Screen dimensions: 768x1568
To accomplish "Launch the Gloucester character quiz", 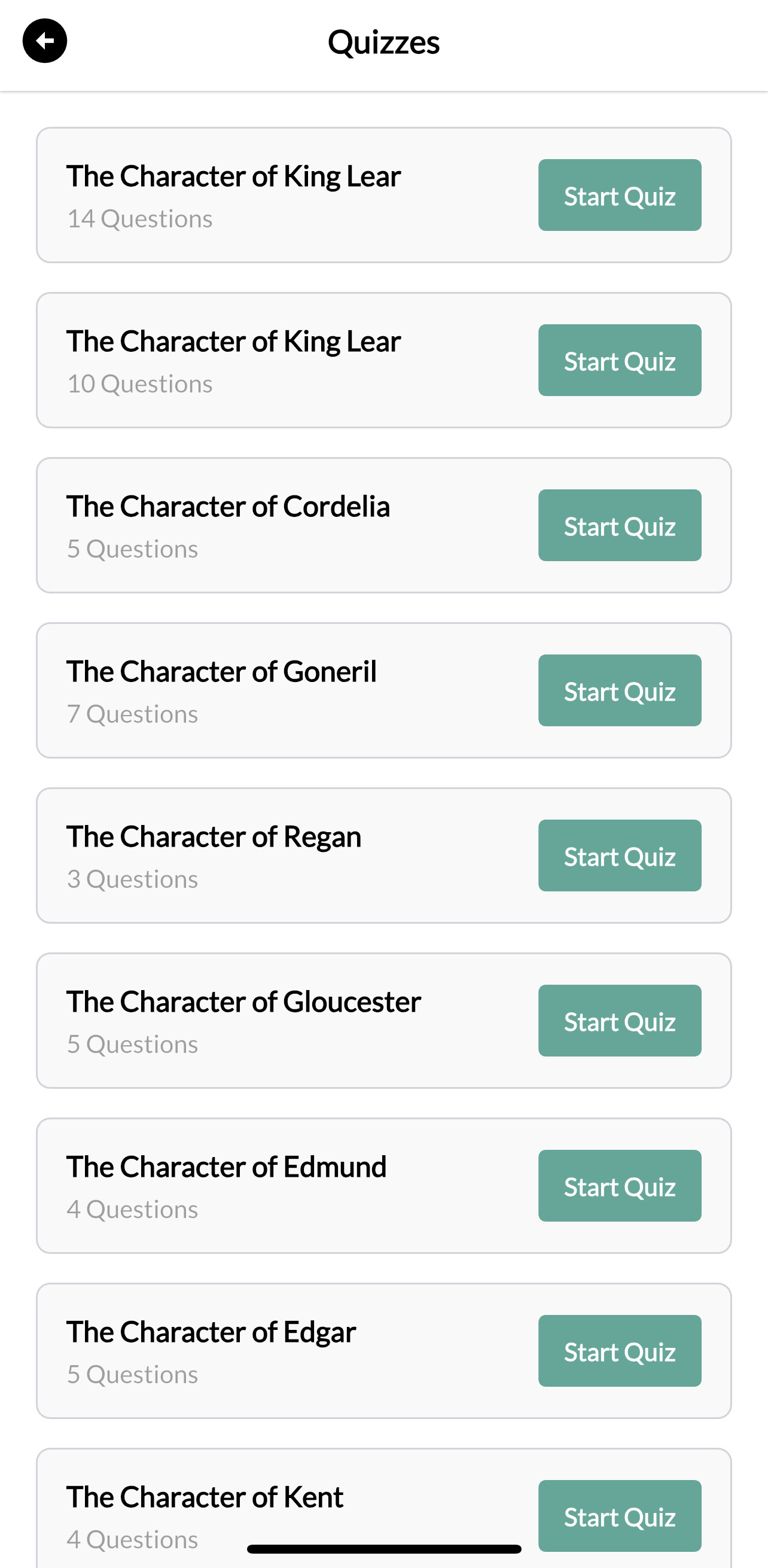I will click(619, 1021).
